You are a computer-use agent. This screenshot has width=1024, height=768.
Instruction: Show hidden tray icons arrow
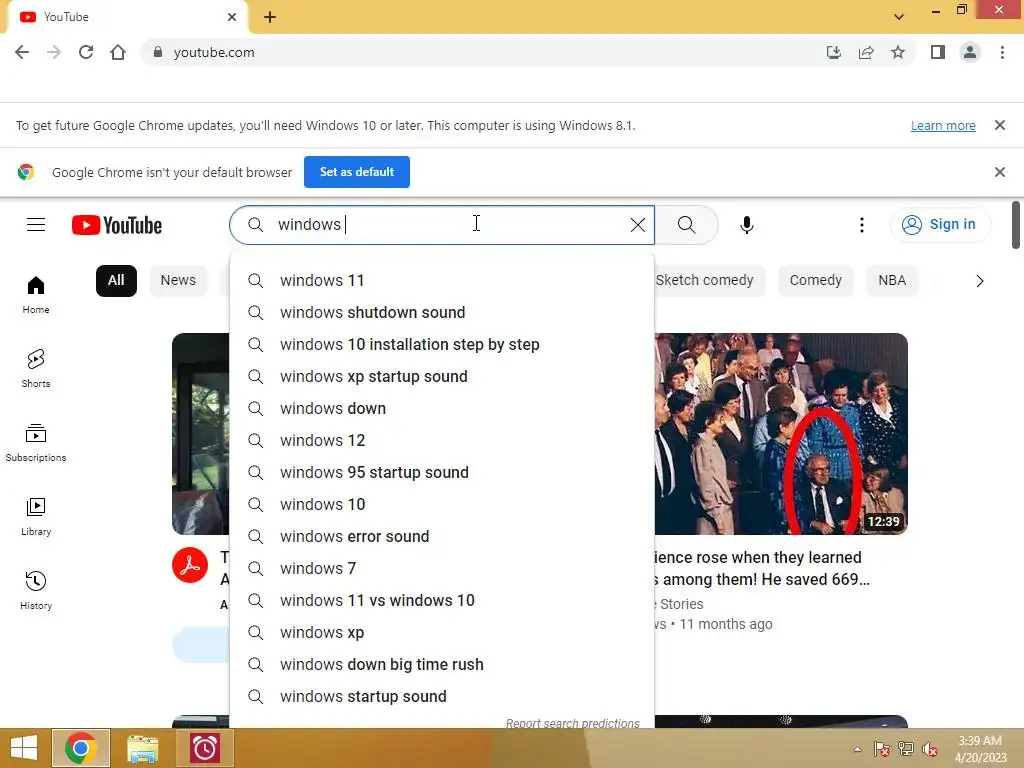(x=857, y=749)
